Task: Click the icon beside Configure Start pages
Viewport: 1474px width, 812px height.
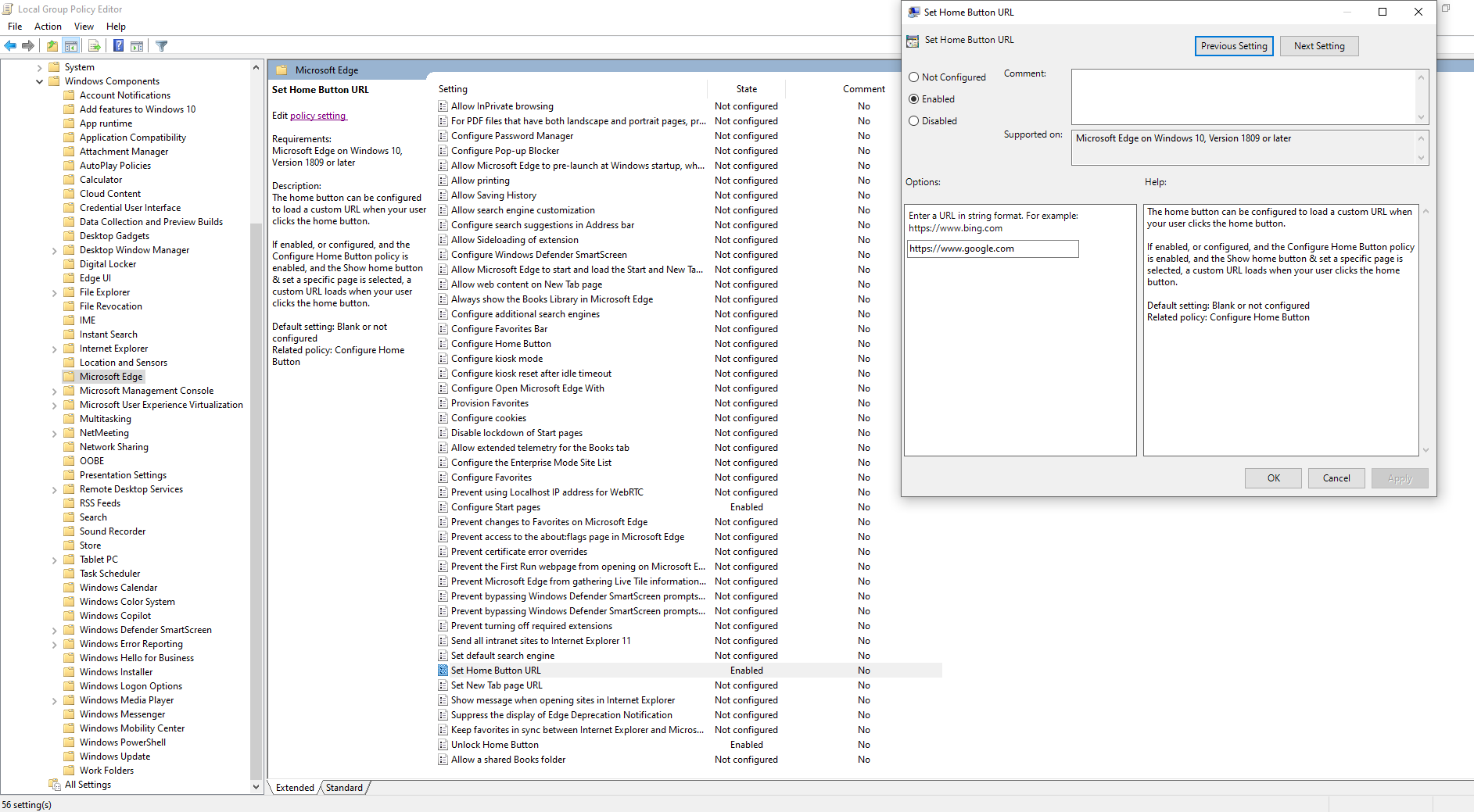Action: [443, 507]
